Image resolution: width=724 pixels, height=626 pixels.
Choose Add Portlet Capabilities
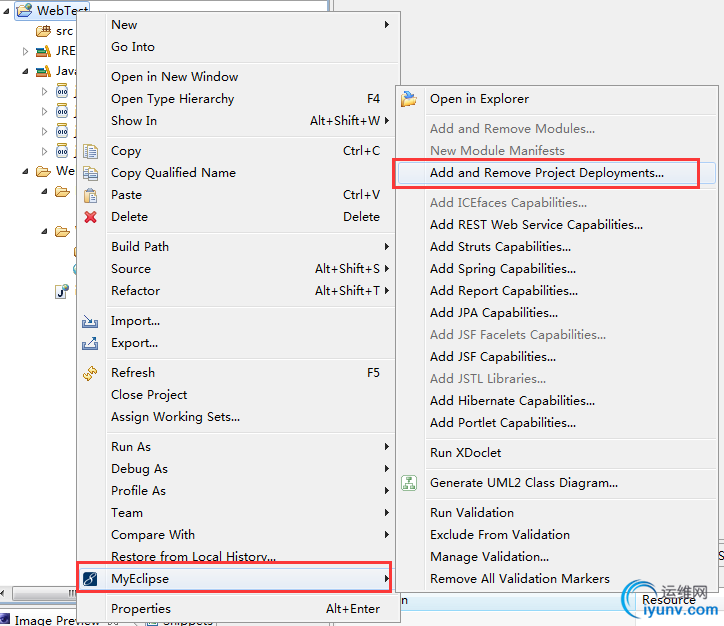tap(503, 423)
